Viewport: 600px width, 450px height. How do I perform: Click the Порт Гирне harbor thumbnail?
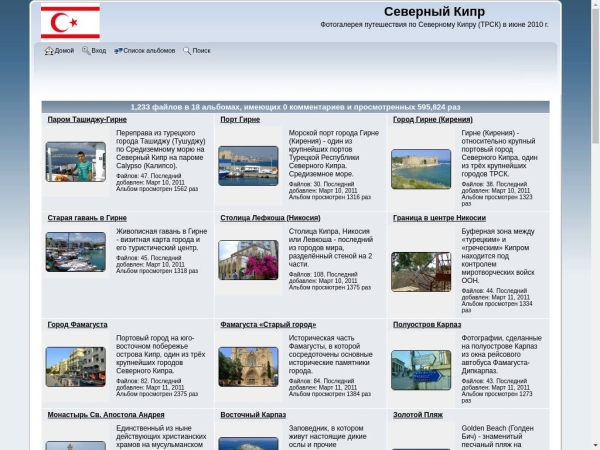tap(248, 166)
